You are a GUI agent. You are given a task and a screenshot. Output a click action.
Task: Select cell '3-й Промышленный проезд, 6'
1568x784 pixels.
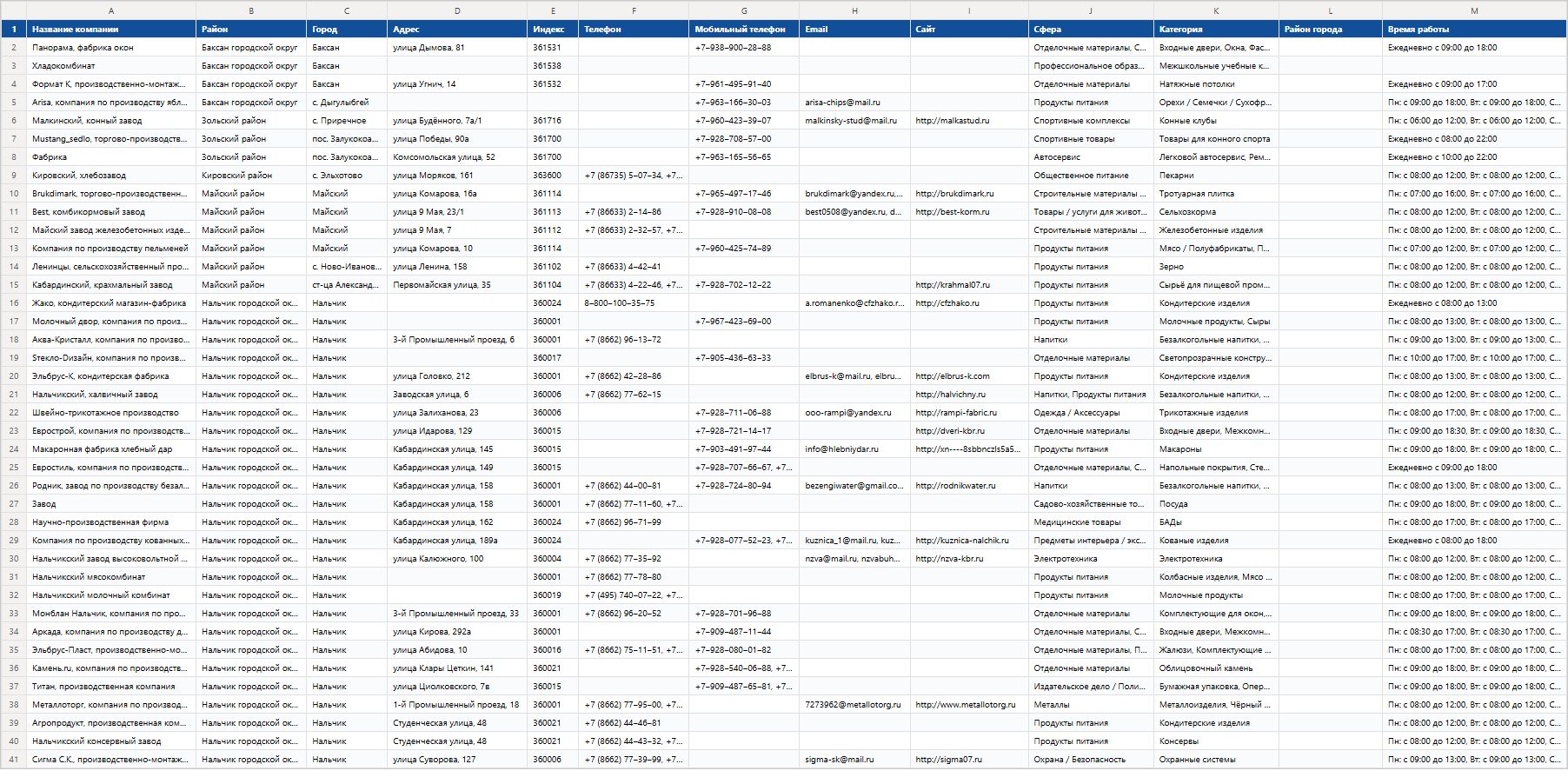coord(457,339)
